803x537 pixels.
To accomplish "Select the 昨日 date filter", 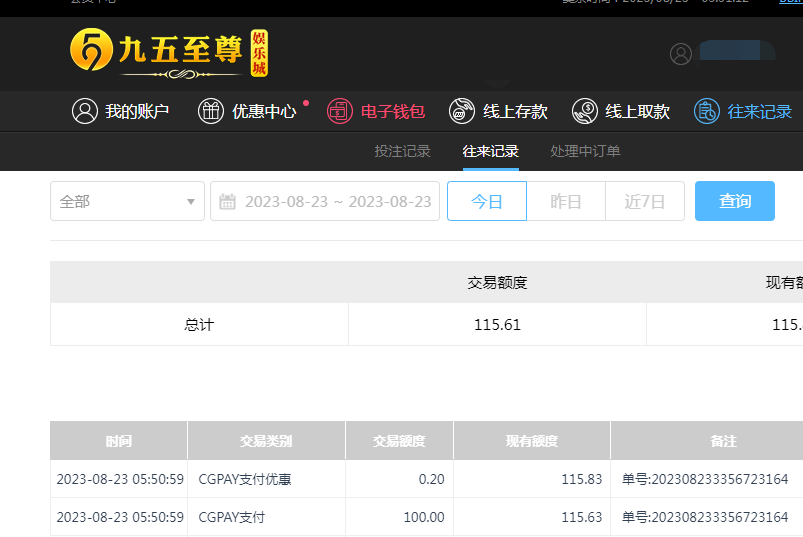I will point(566,201).
